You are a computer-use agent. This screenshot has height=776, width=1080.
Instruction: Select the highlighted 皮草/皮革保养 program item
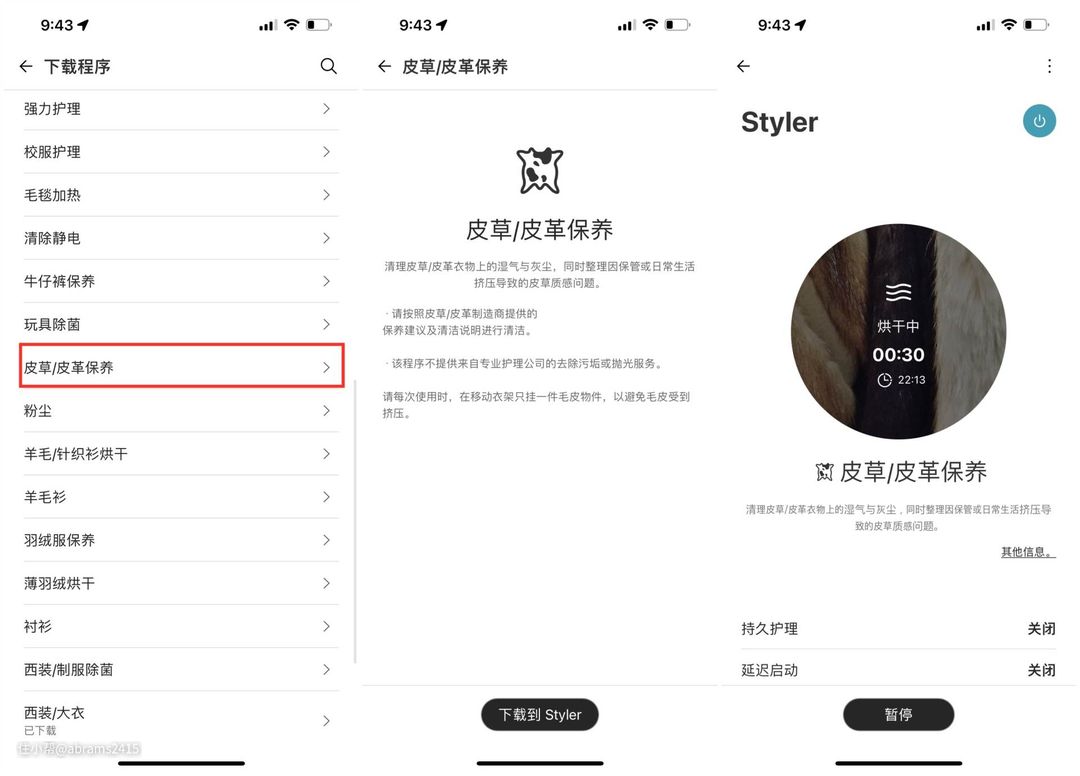click(182, 367)
